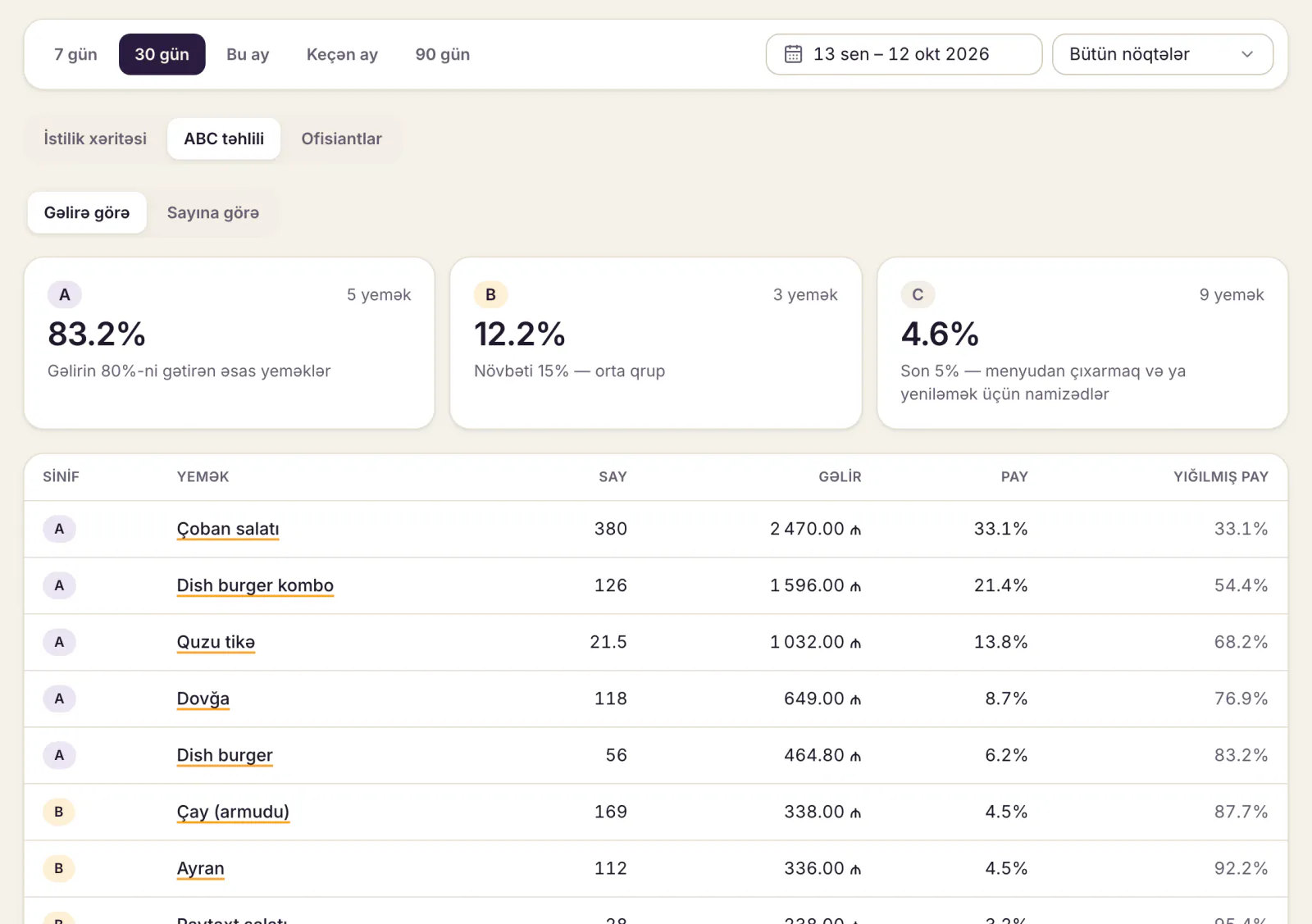
Task: Click class B badge in the 12.2% card
Action: pyautogui.click(x=491, y=294)
